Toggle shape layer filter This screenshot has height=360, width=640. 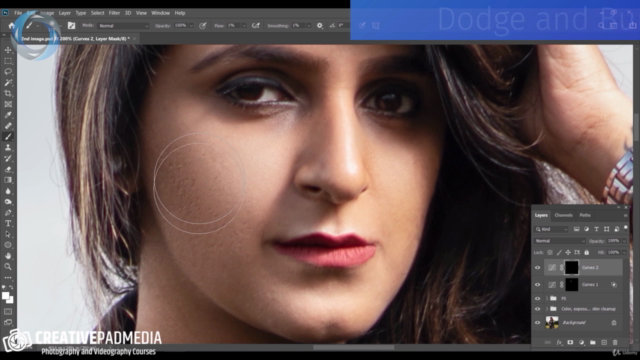point(607,229)
